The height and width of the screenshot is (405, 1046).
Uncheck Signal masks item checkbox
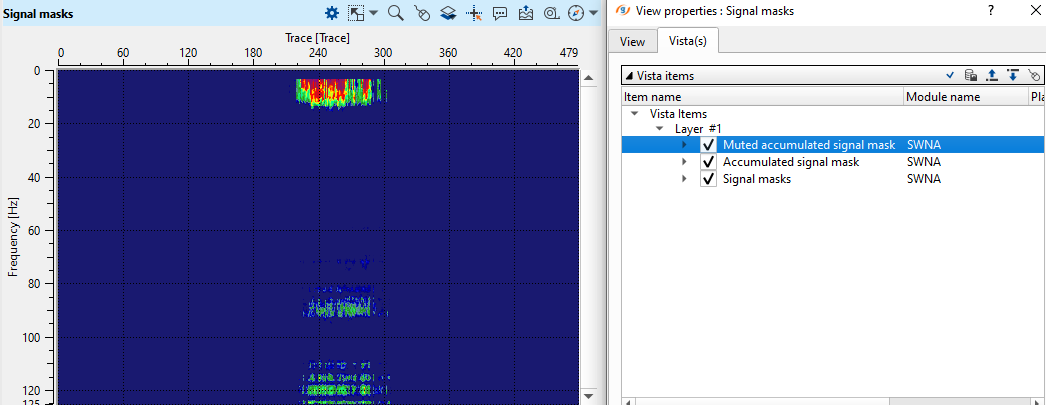(708, 179)
